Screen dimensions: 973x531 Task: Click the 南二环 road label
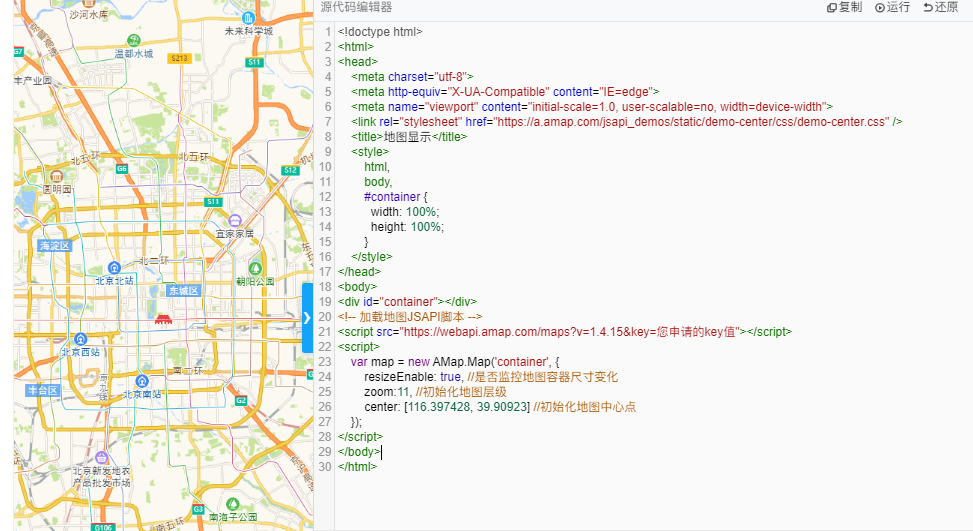(x=187, y=370)
